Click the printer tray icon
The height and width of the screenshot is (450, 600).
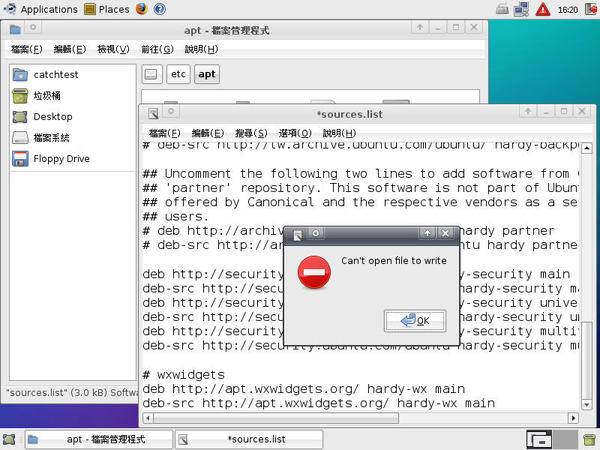point(502,9)
